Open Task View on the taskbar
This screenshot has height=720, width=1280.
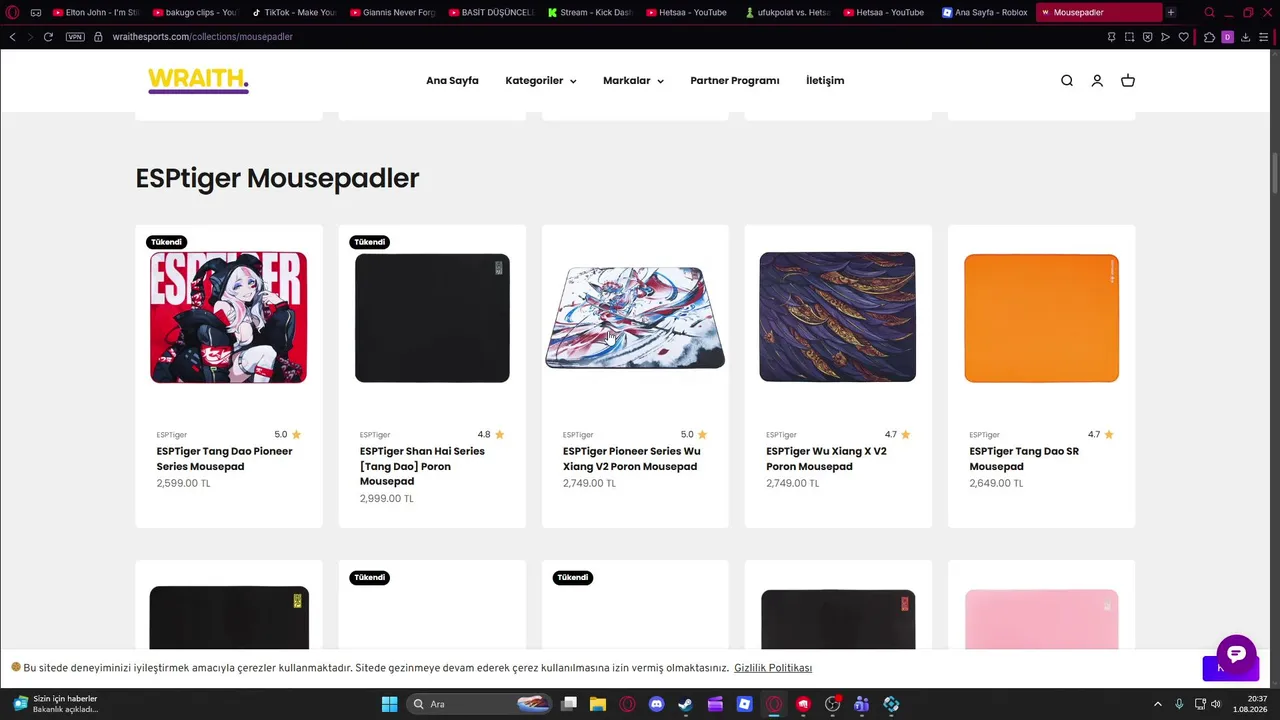569,704
